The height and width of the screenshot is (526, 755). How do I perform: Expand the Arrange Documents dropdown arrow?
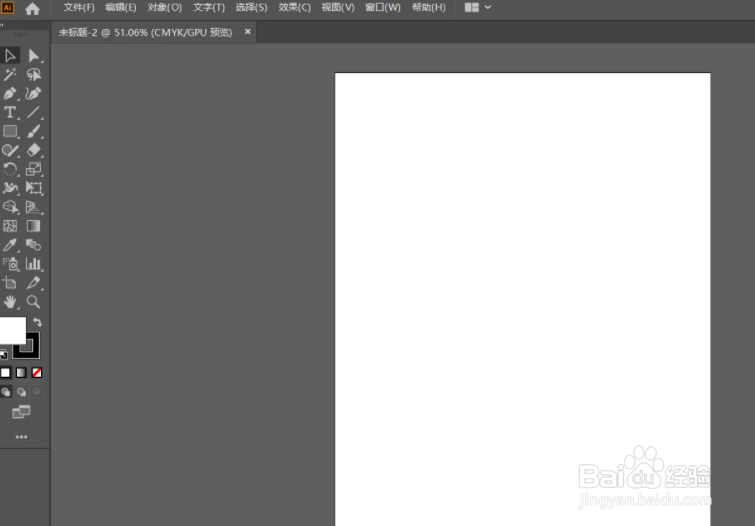point(488,7)
